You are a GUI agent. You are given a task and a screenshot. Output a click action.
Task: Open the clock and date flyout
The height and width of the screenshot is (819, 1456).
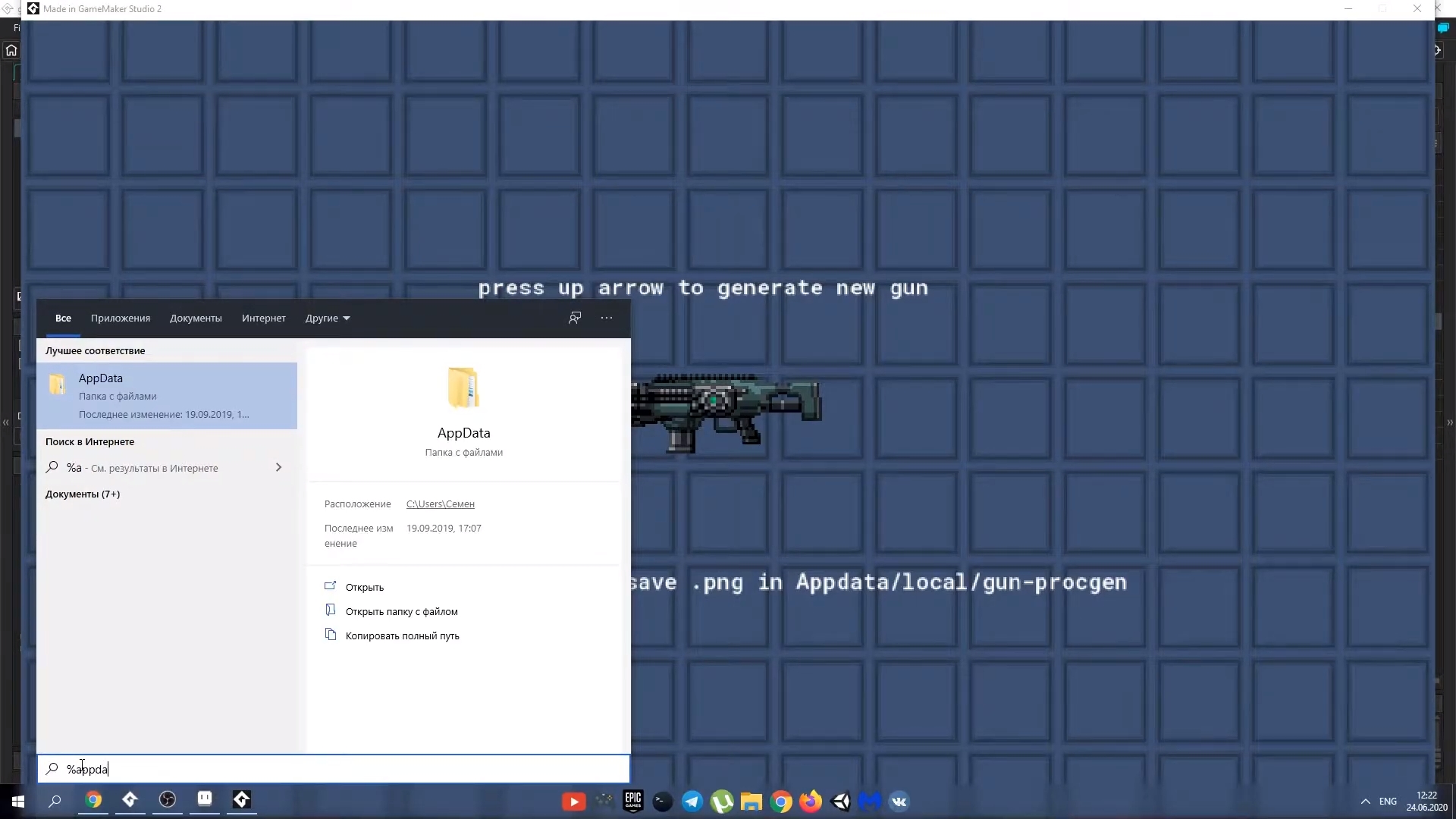click(1426, 802)
